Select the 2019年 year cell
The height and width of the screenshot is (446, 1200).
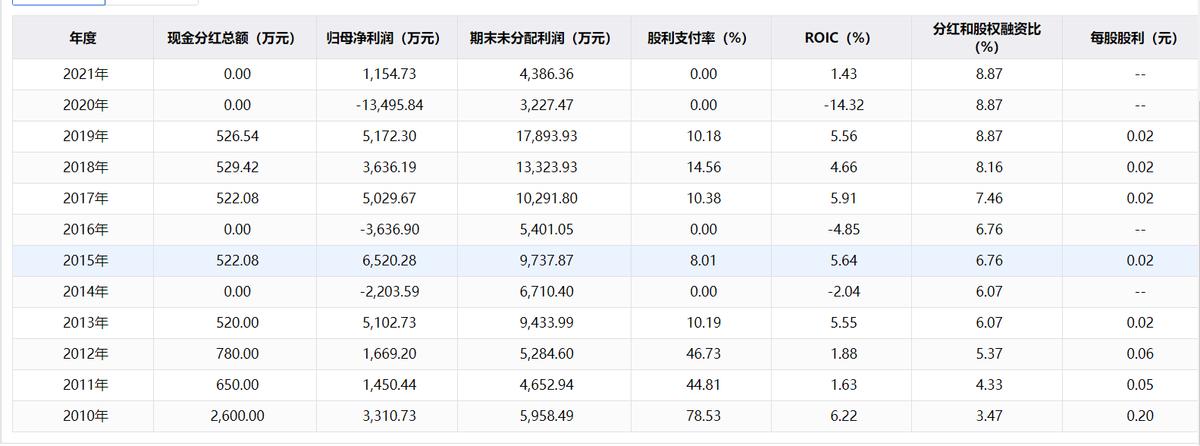[85, 136]
